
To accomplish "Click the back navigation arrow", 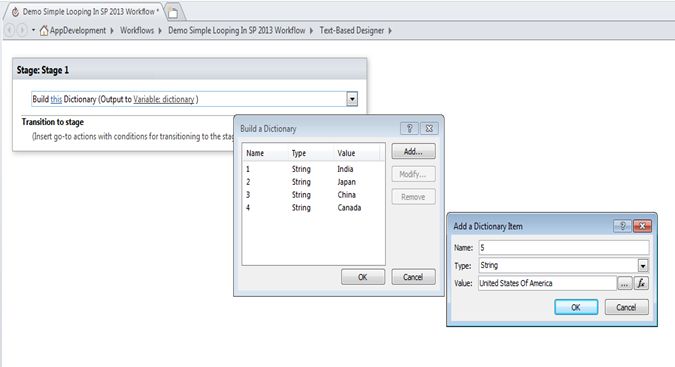I will [10, 30].
